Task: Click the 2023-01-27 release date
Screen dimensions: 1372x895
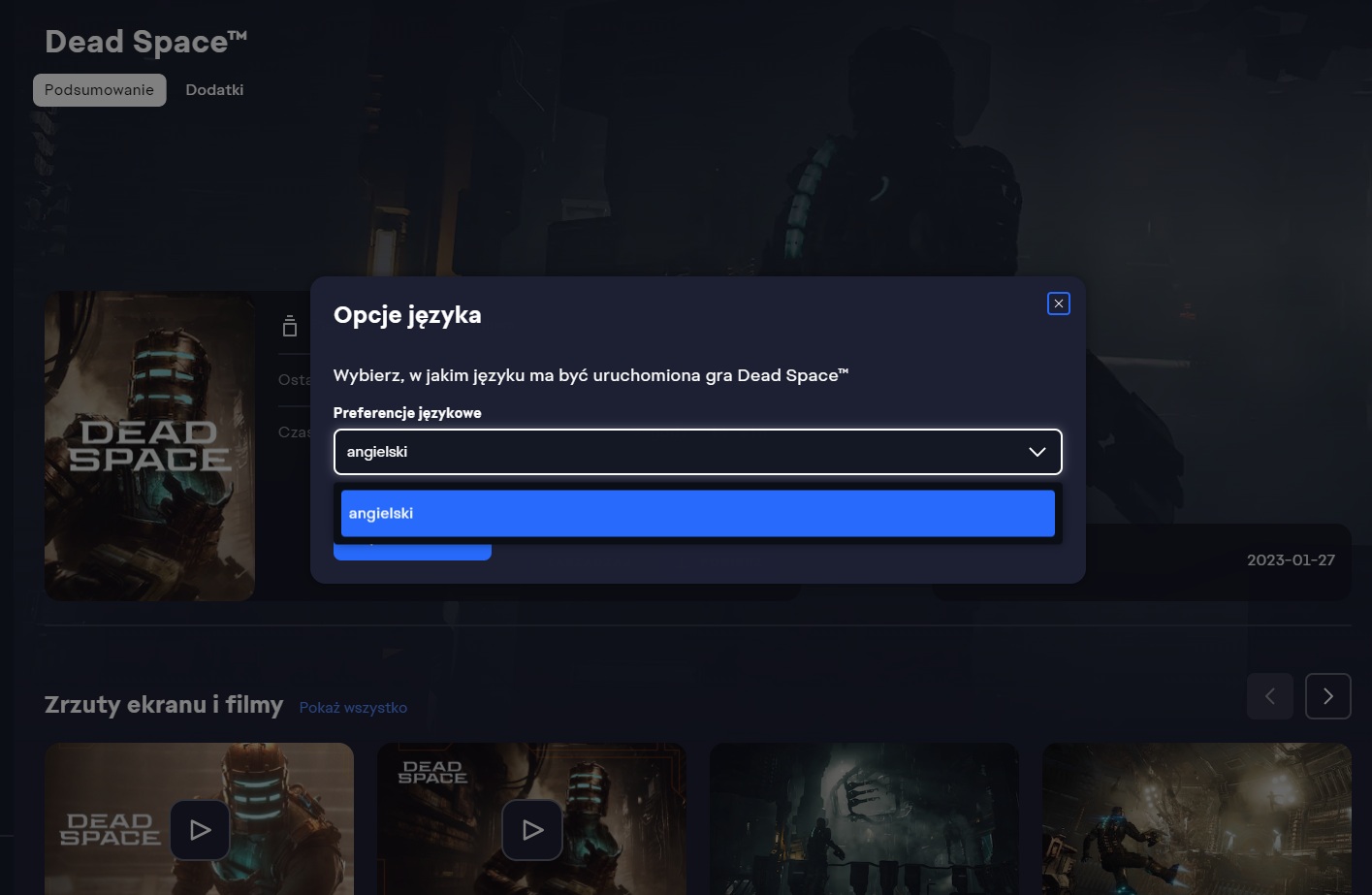Action: pos(1291,560)
